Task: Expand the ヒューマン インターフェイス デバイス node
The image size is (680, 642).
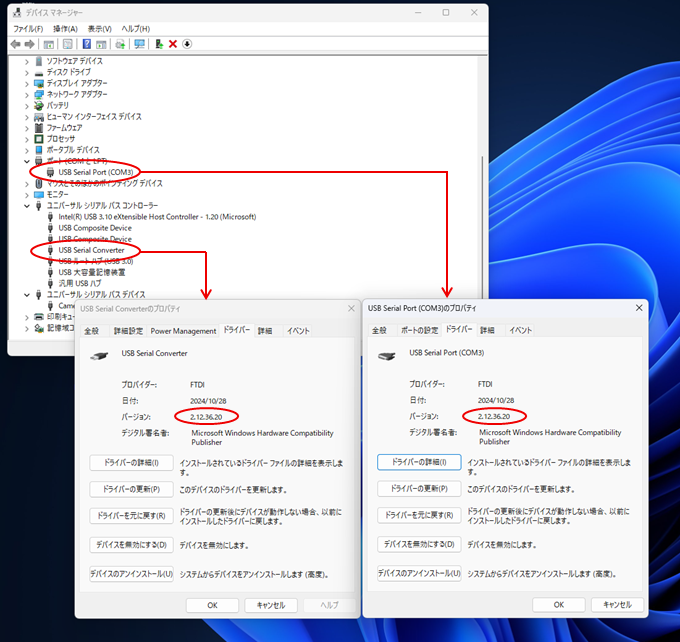Action: (27, 117)
